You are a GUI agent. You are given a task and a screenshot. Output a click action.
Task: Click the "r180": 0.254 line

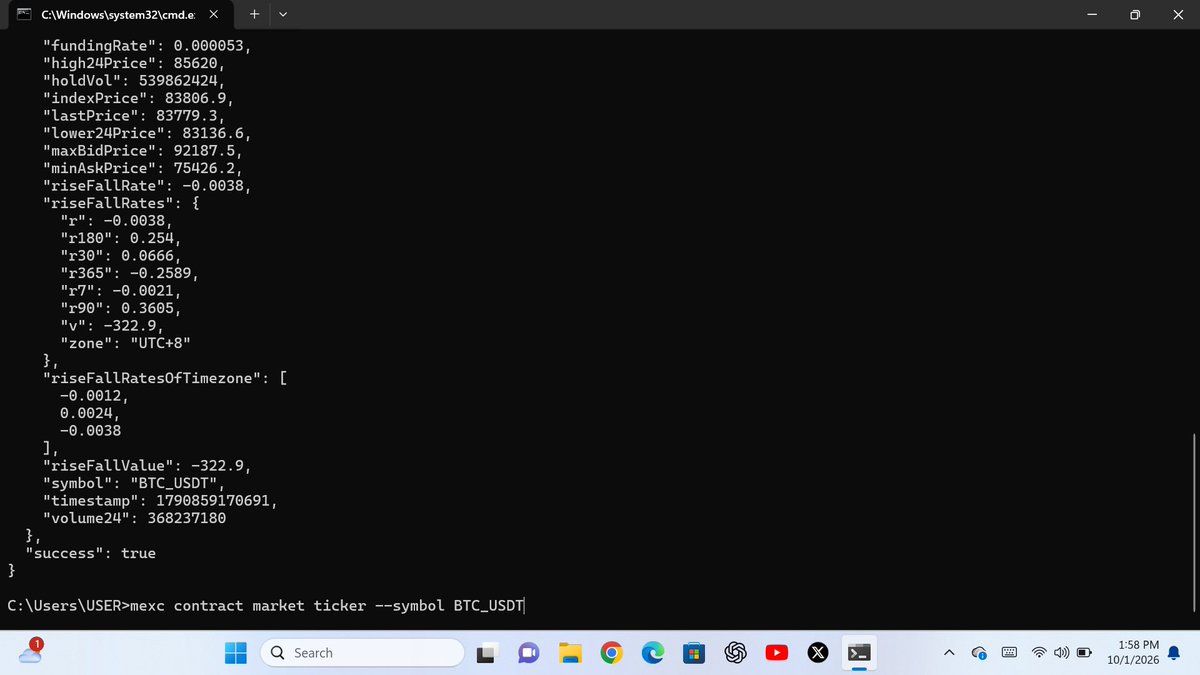(x=121, y=238)
